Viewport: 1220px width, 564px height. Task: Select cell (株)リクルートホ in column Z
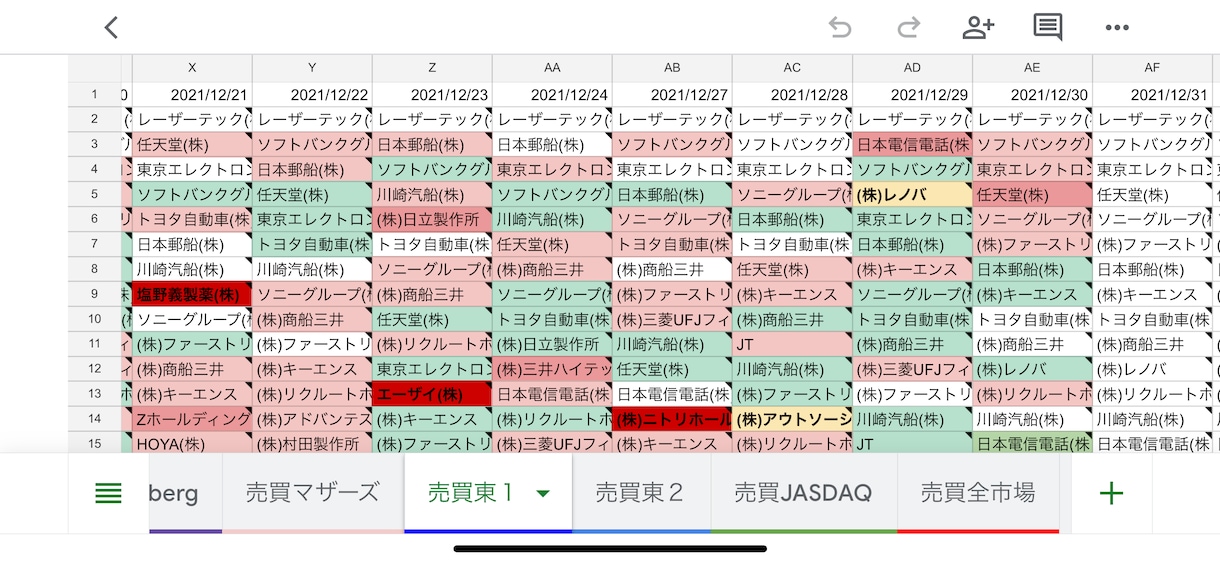(432, 345)
